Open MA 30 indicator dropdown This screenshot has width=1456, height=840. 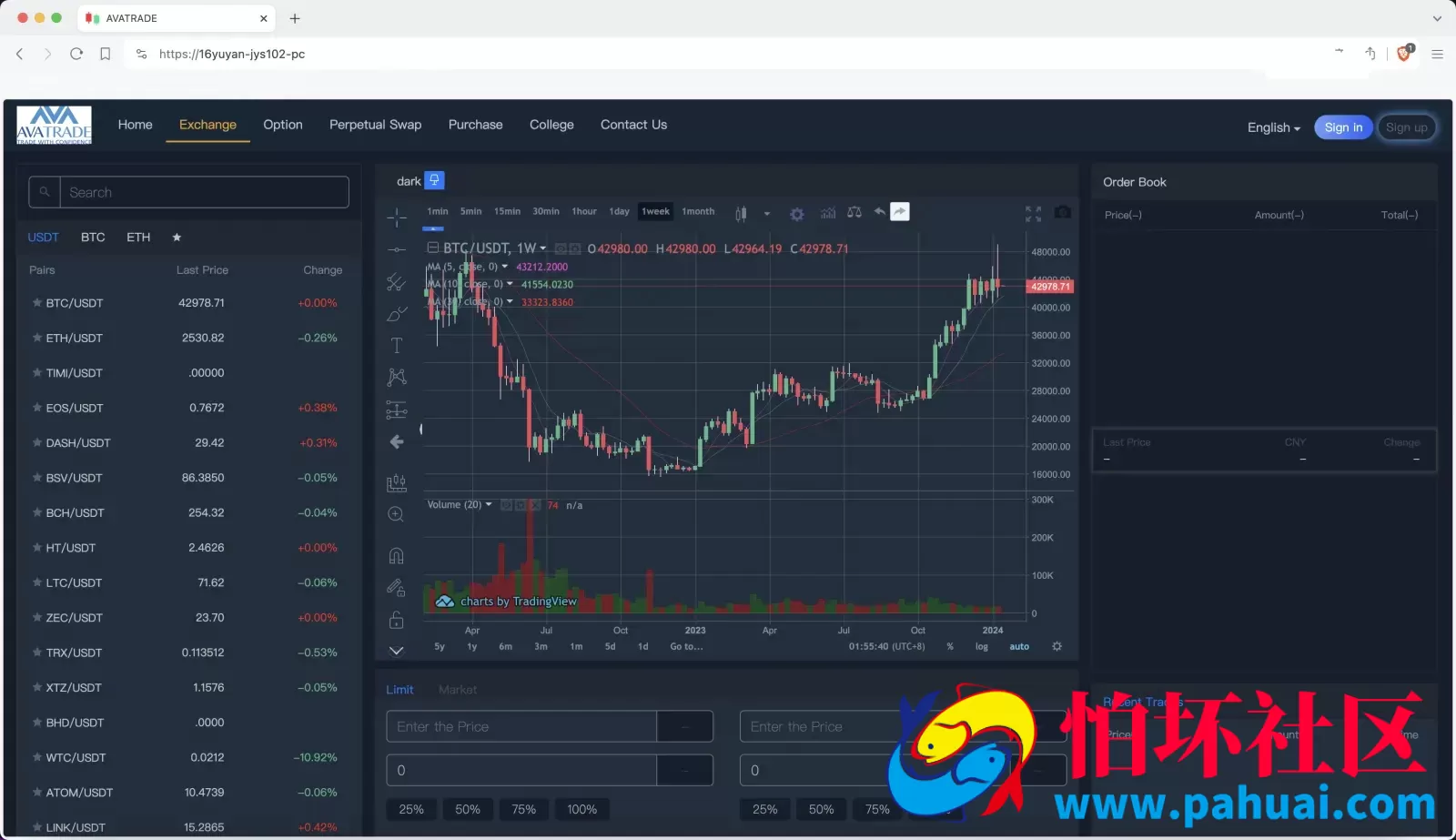pyautogui.click(x=510, y=301)
